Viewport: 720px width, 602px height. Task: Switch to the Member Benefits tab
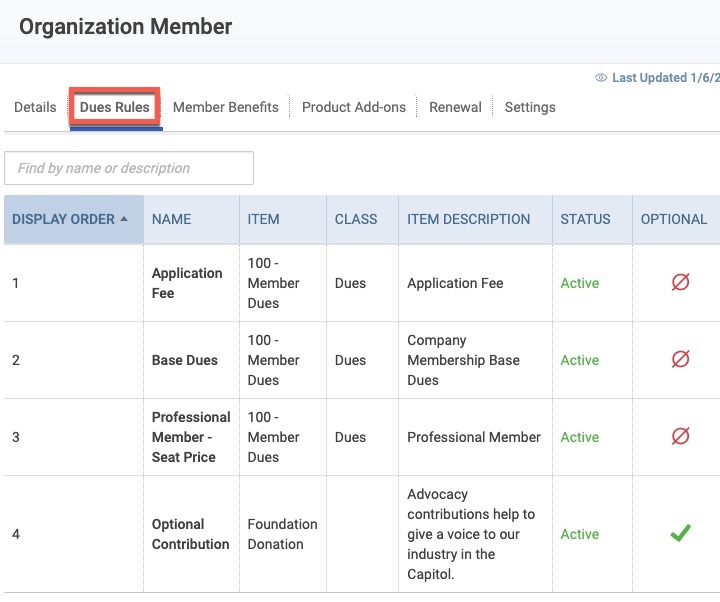tap(225, 107)
